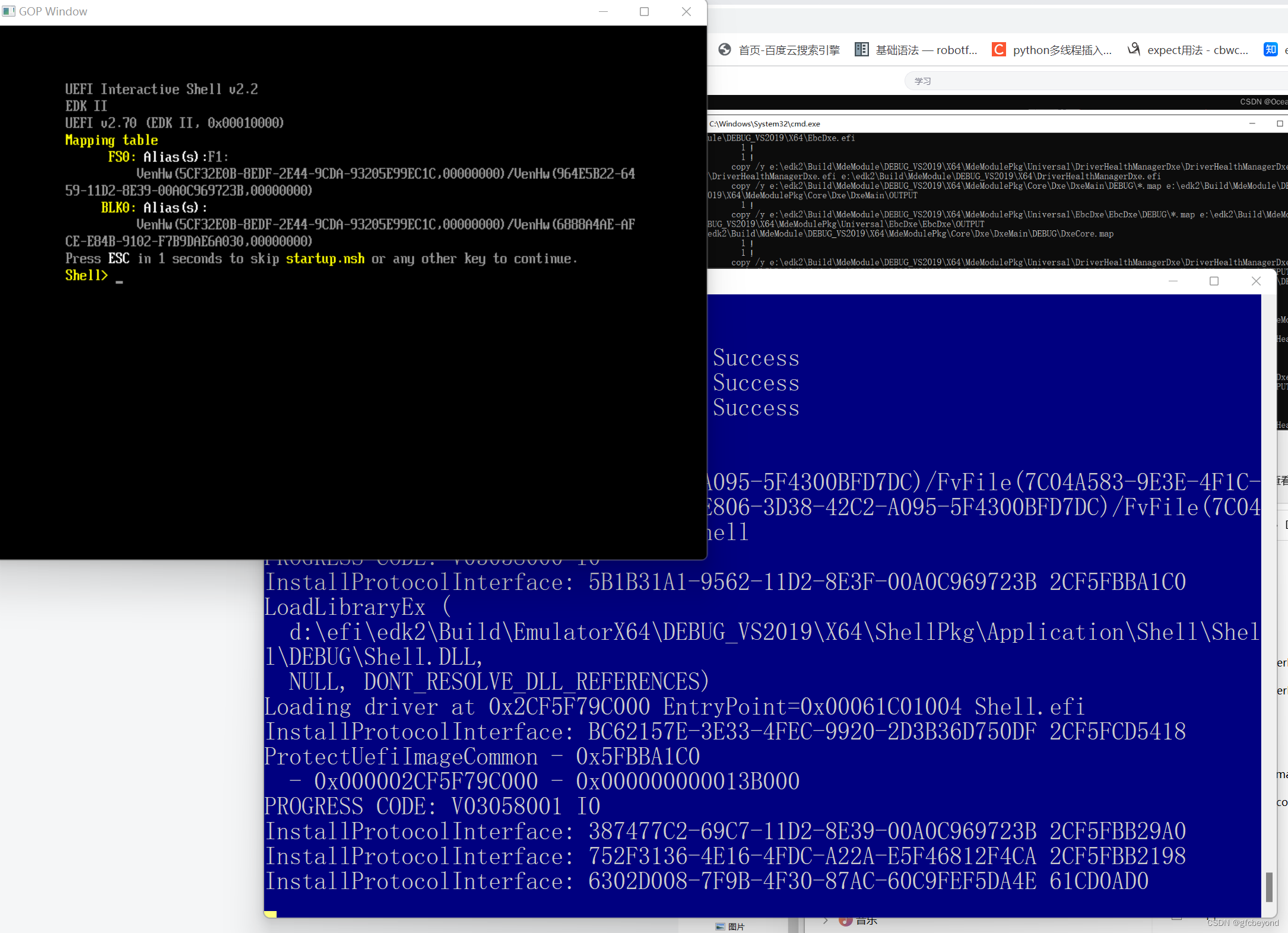
Task: Focus the cmd.exe window title bar
Action: click(979, 123)
